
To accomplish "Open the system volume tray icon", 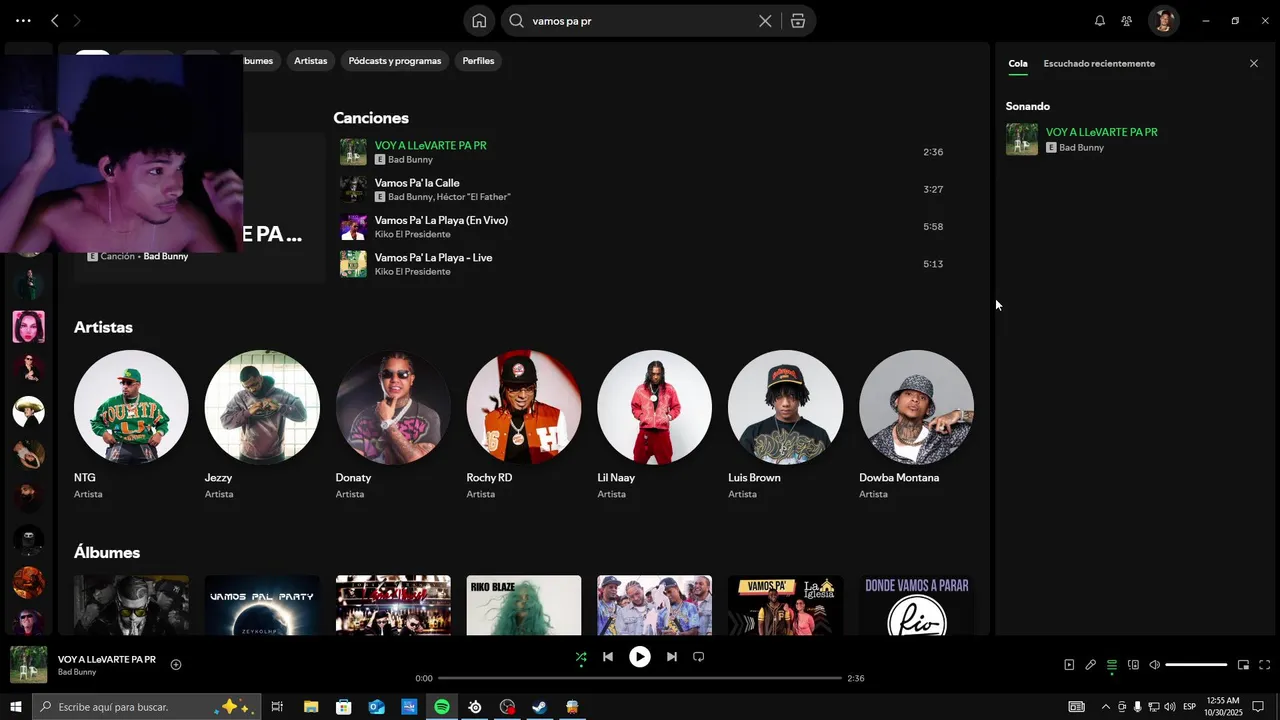I will [x=1170, y=707].
